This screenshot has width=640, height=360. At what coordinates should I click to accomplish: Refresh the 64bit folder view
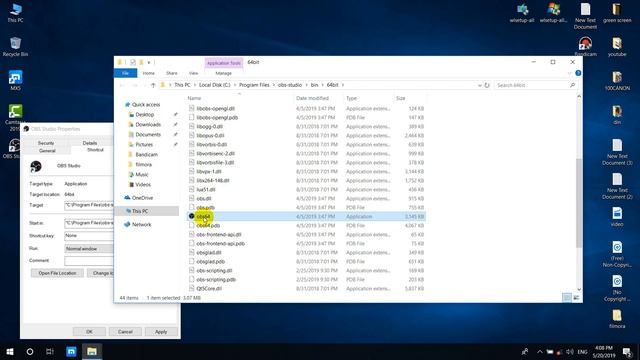pos(487,85)
